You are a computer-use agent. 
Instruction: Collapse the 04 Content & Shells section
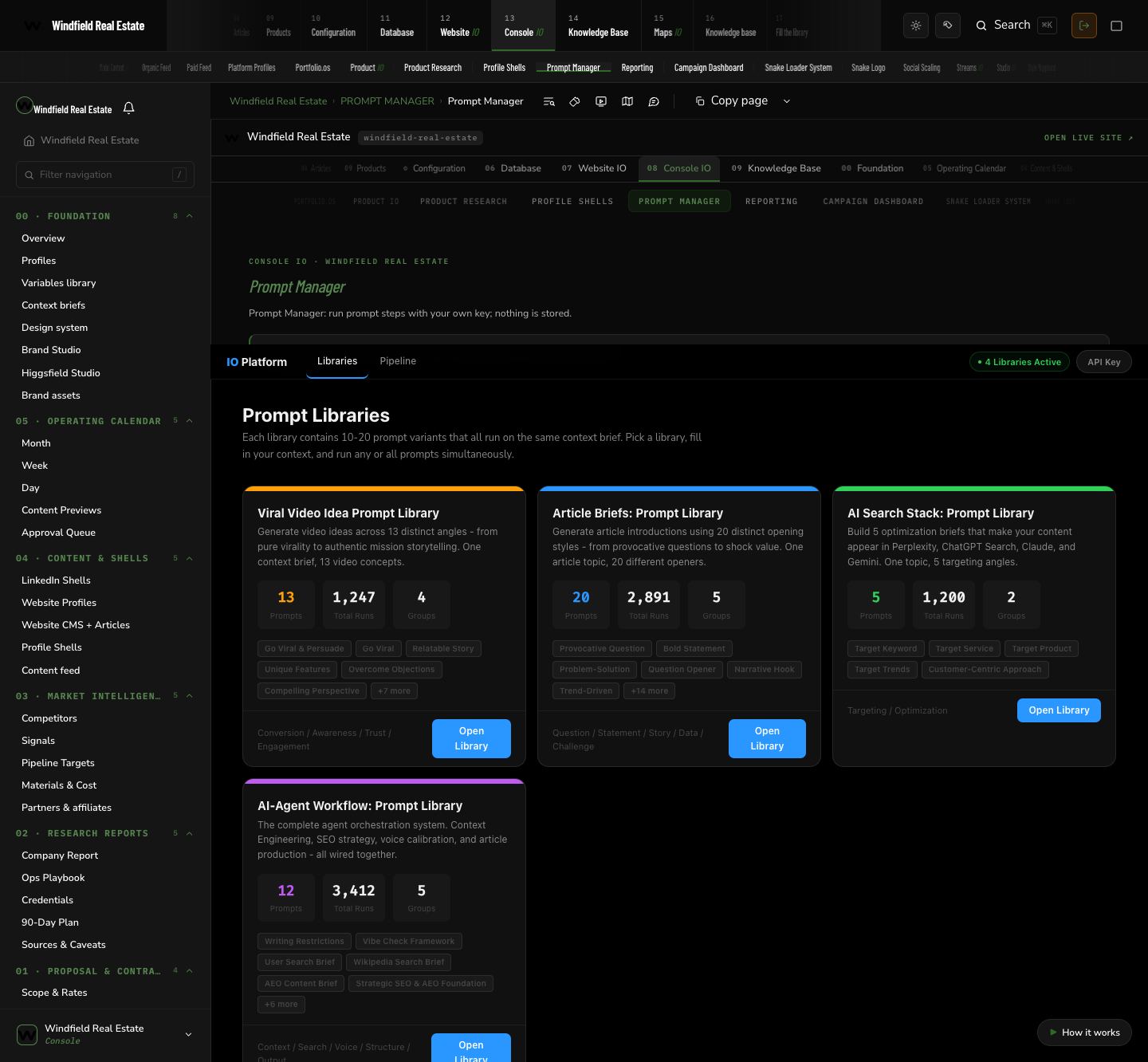pos(190,558)
